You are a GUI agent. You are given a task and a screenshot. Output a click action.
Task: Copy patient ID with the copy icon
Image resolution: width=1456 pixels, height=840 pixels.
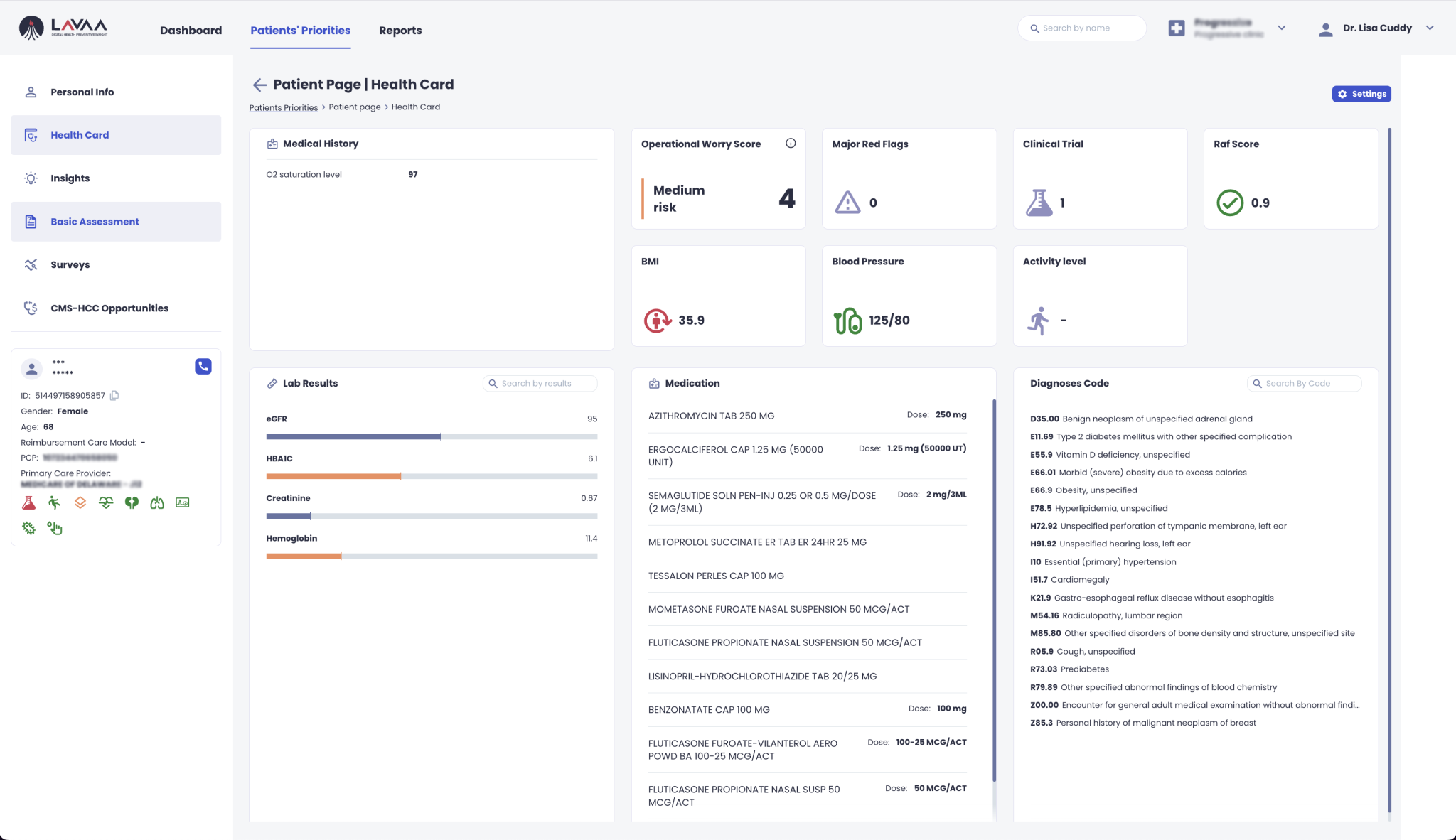pos(114,395)
